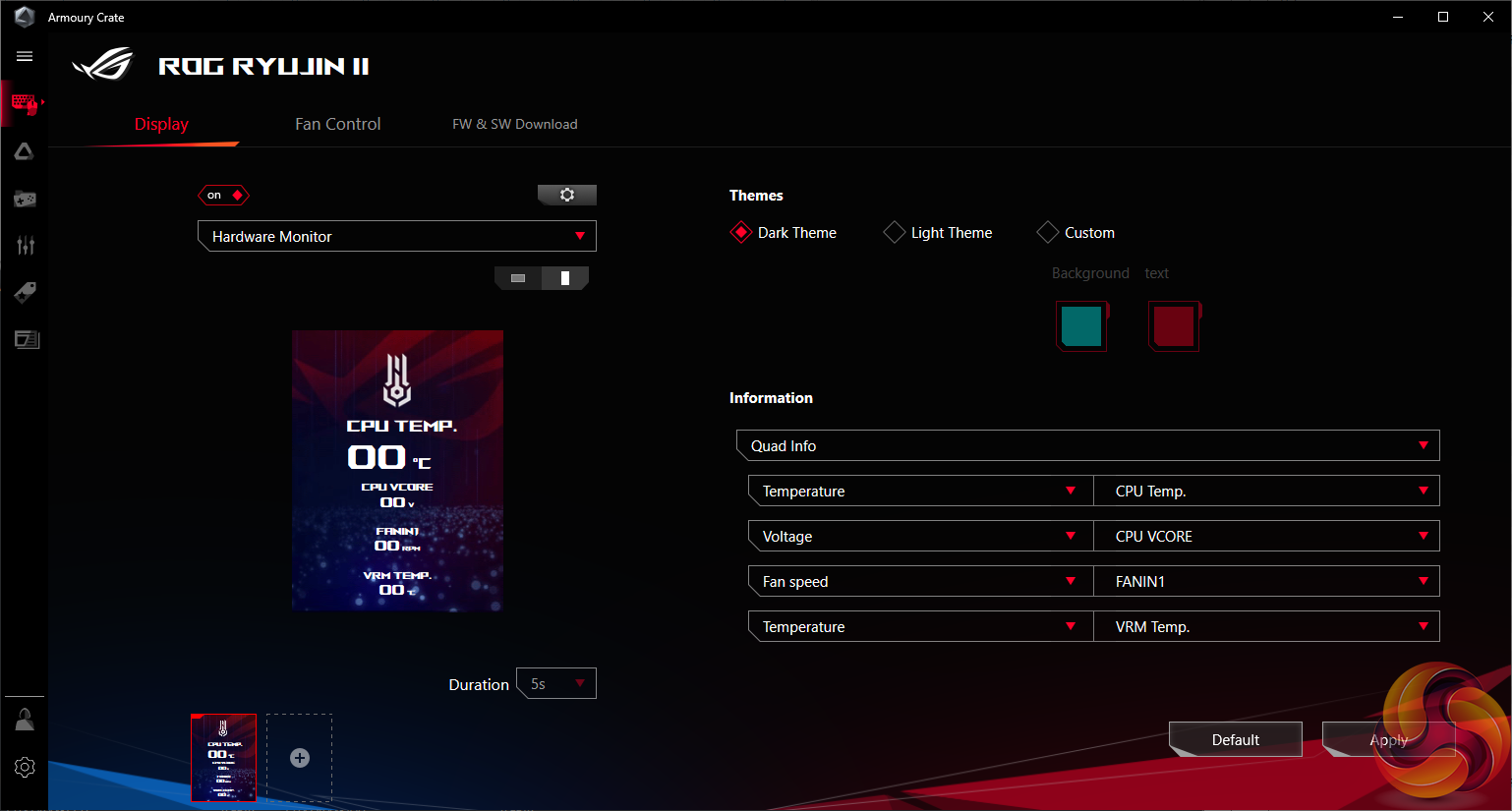Close the Armoury Crate window
Viewport: 1512px width, 811px height.
tap(1488, 17)
